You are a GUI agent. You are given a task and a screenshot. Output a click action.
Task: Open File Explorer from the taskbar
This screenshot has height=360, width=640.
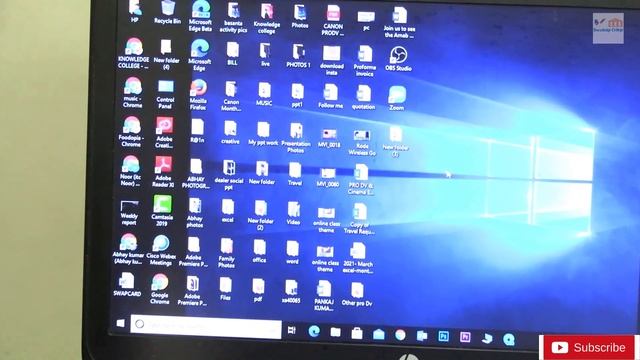[335, 332]
